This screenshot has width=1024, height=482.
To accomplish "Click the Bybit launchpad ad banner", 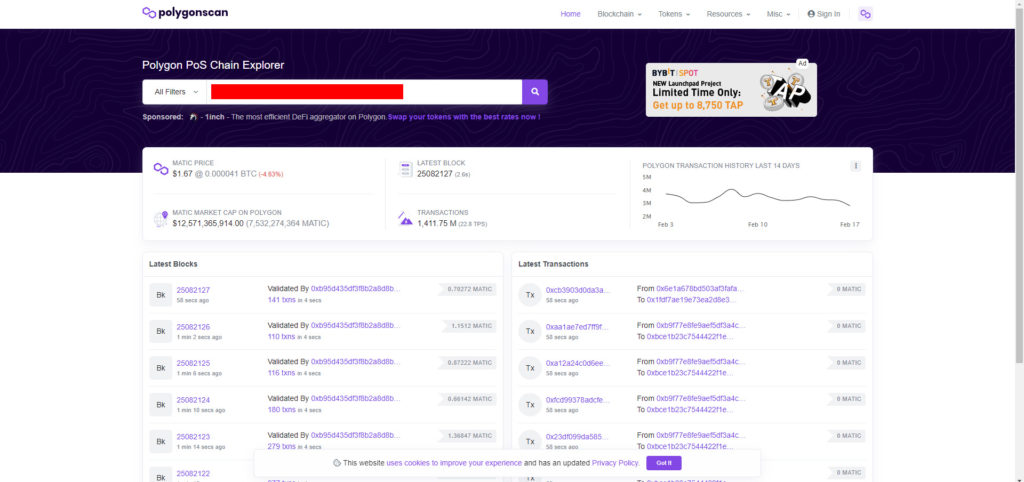I will point(731,90).
